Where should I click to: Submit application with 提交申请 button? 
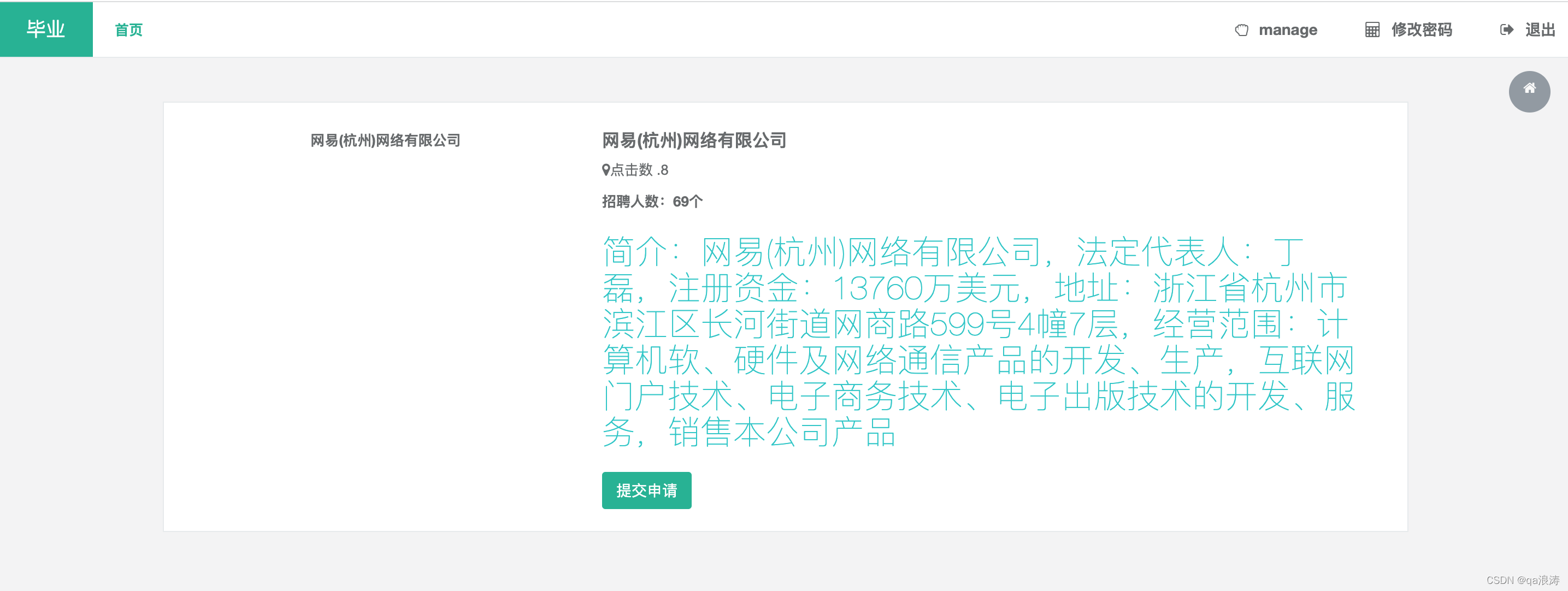646,490
